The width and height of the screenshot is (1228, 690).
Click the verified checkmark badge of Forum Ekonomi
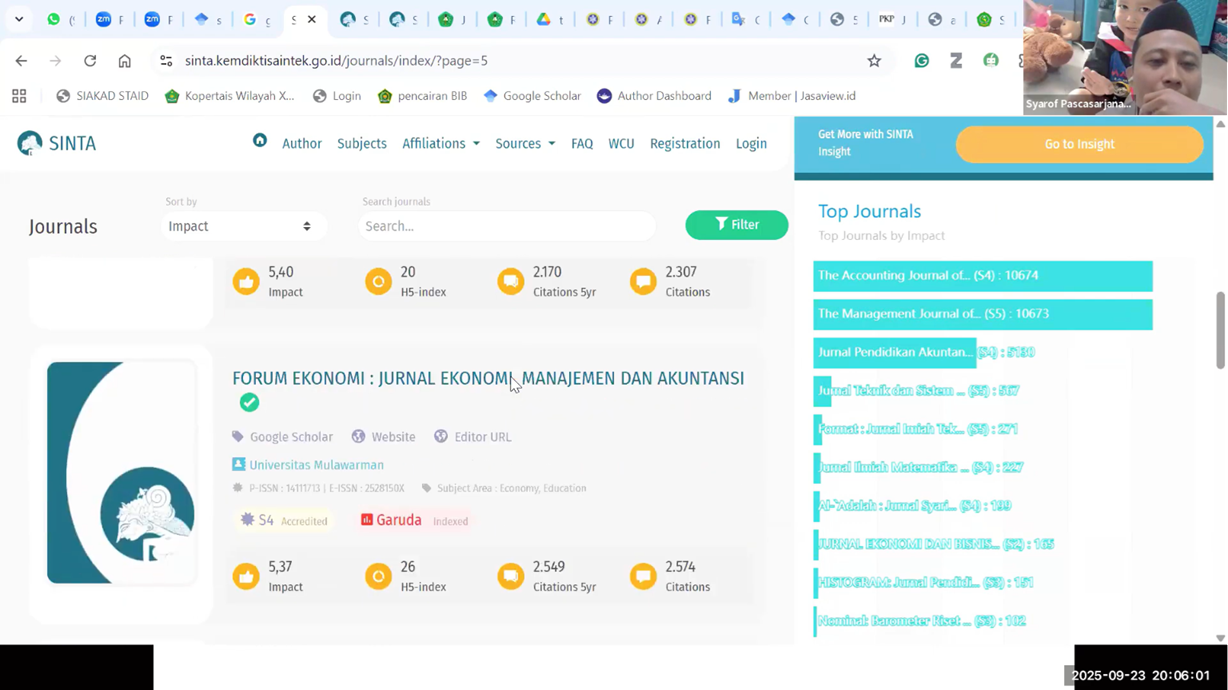point(249,402)
